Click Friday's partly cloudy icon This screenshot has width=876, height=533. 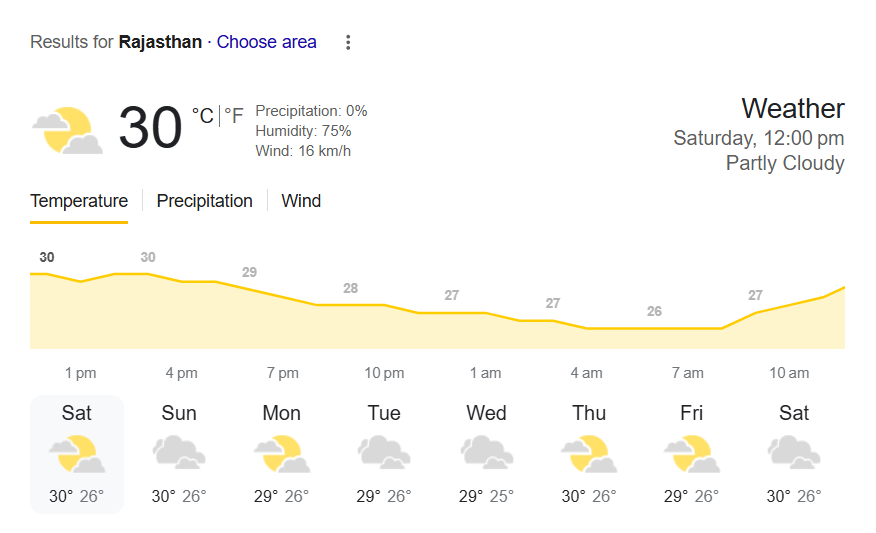[692, 453]
